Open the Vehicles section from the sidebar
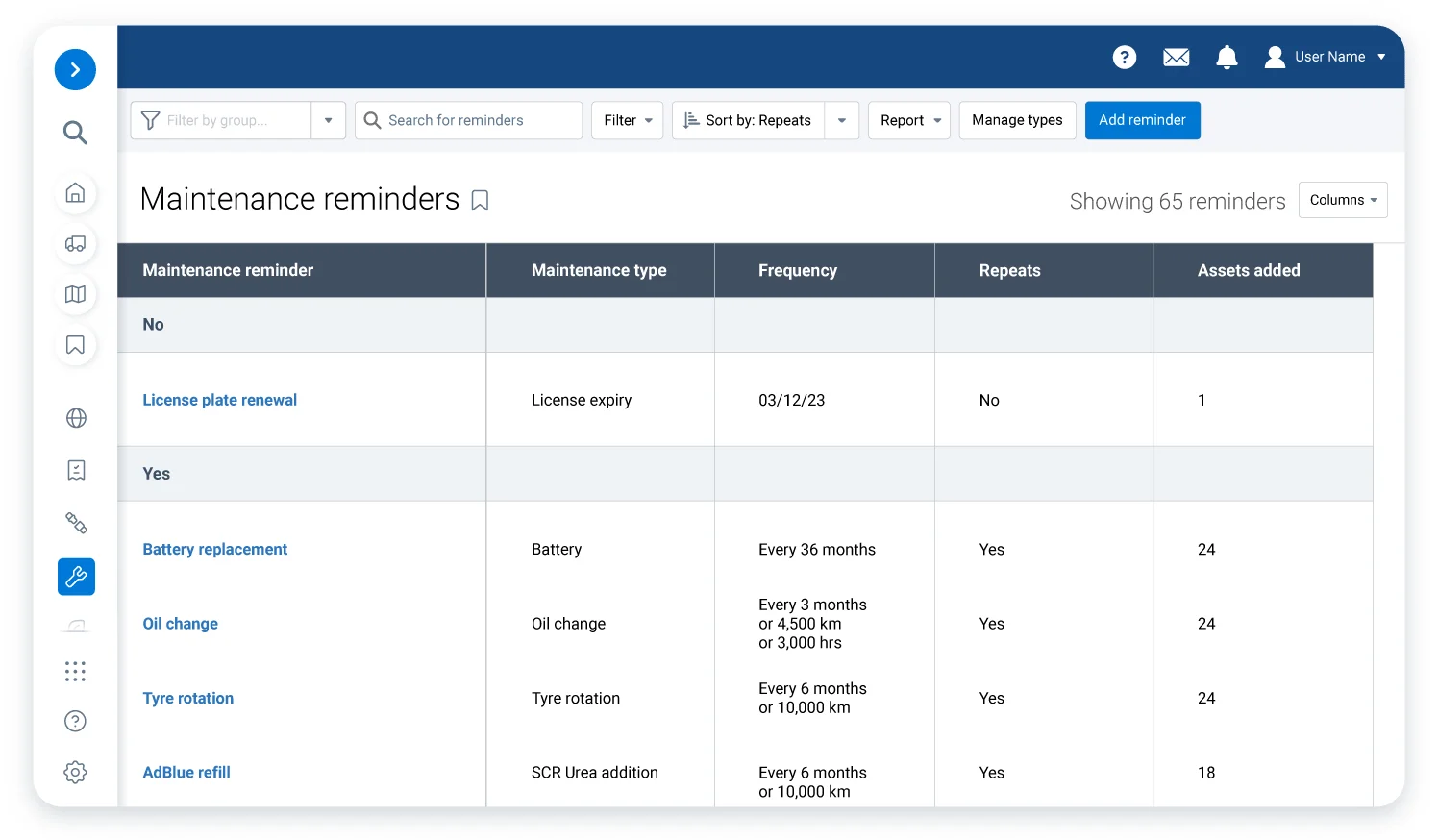The height and width of the screenshot is (840, 1438). 75,244
